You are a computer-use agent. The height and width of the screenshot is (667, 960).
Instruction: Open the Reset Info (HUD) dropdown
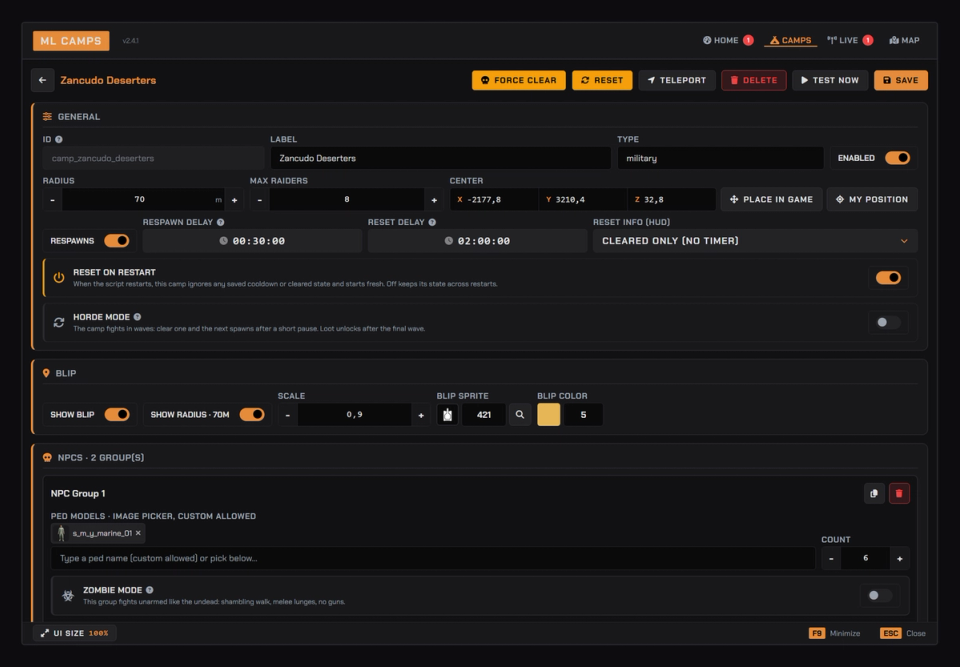click(x=755, y=241)
